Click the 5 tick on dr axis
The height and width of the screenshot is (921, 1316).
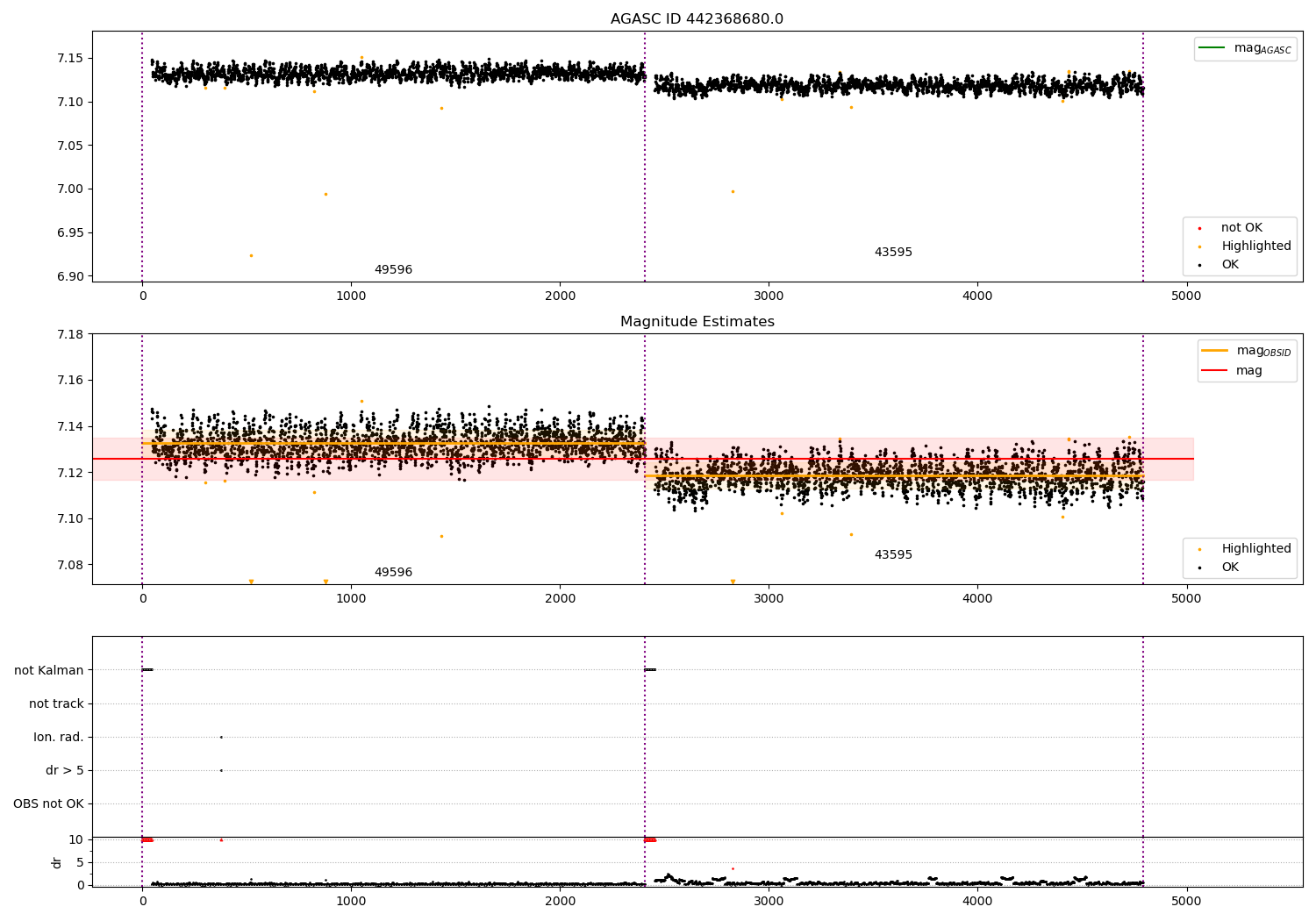click(80, 862)
